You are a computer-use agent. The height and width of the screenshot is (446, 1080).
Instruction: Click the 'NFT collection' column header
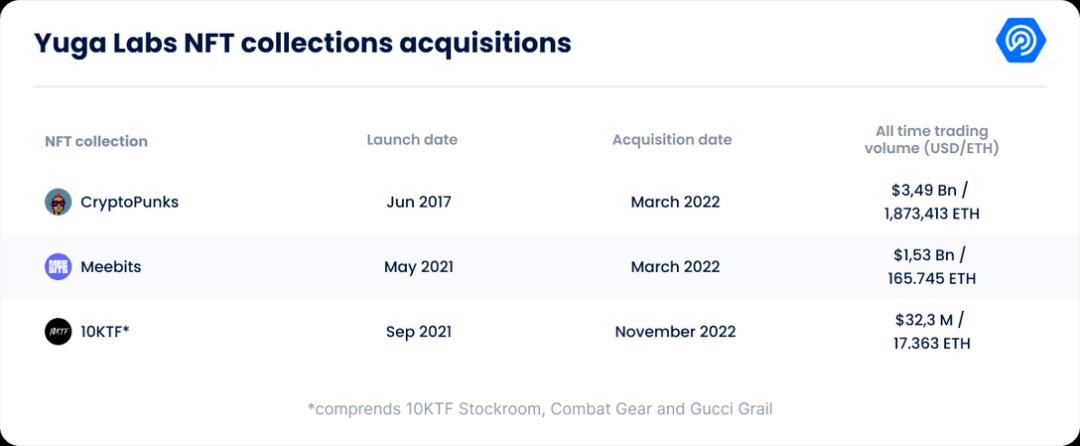coord(96,141)
